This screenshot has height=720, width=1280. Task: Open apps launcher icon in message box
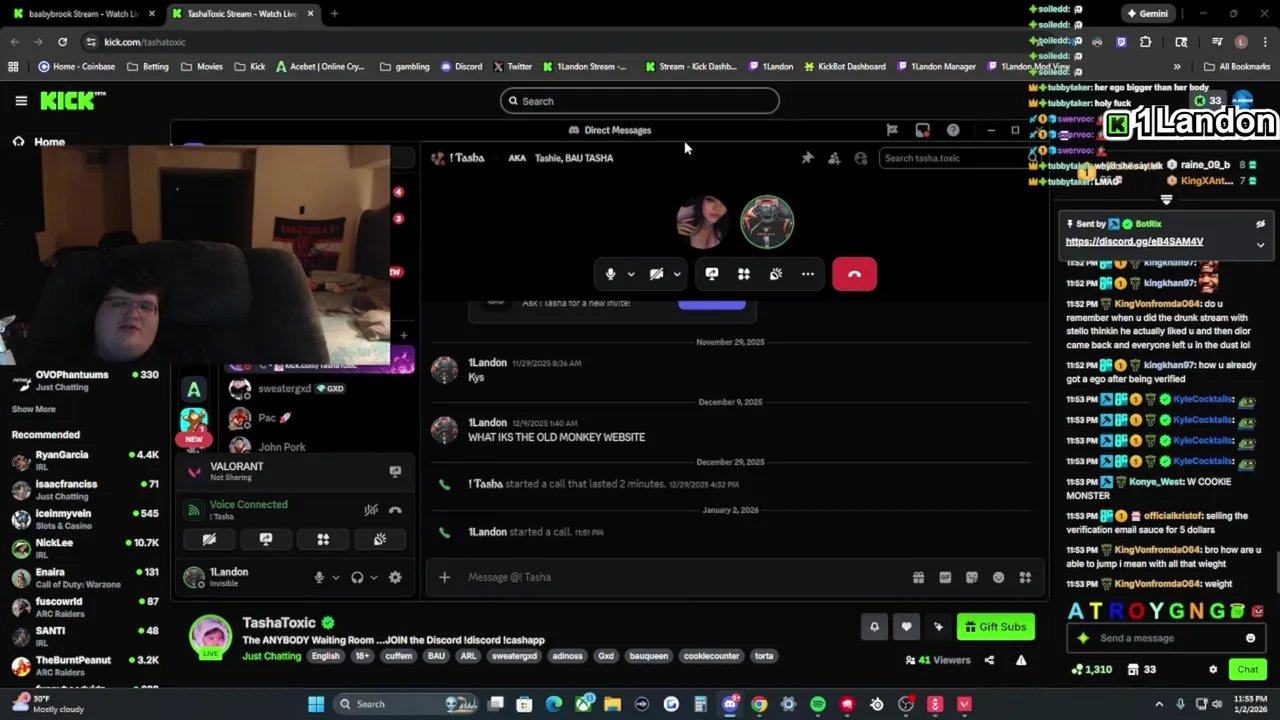1025,577
